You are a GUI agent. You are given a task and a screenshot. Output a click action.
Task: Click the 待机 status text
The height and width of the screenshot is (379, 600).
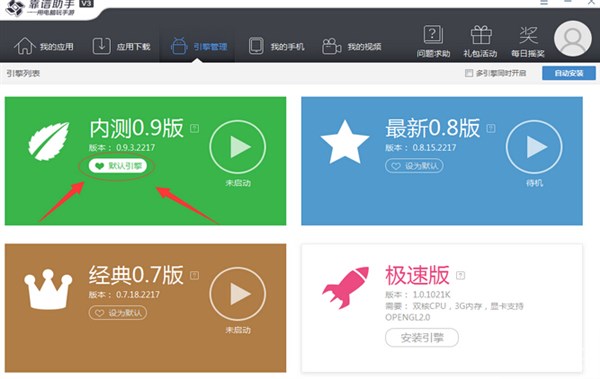tap(534, 183)
